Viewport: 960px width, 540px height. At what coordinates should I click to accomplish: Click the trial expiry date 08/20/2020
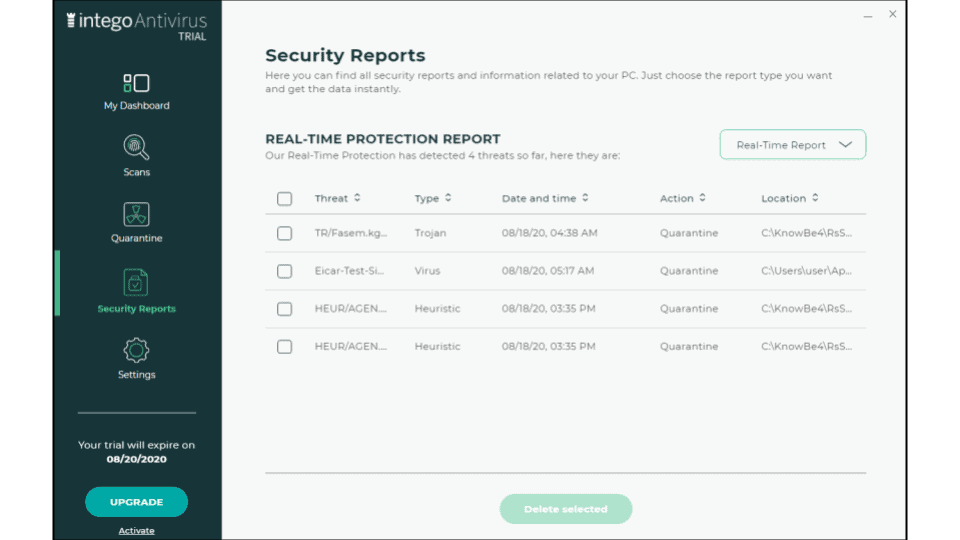tap(137, 459)
